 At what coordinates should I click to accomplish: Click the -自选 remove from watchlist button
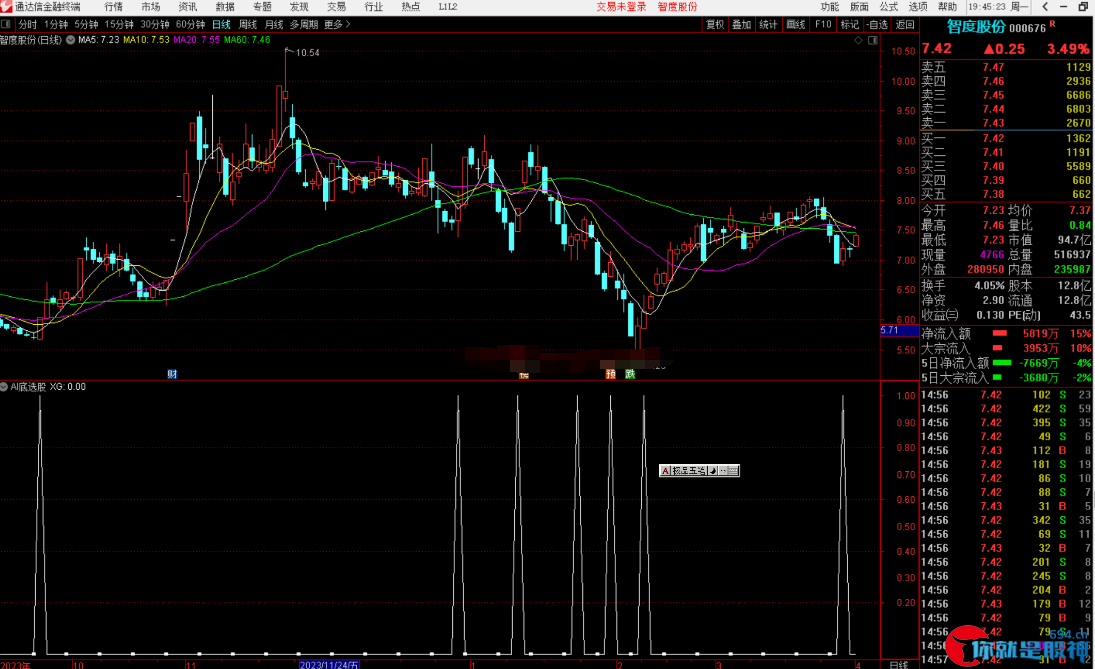pos(877,24)
